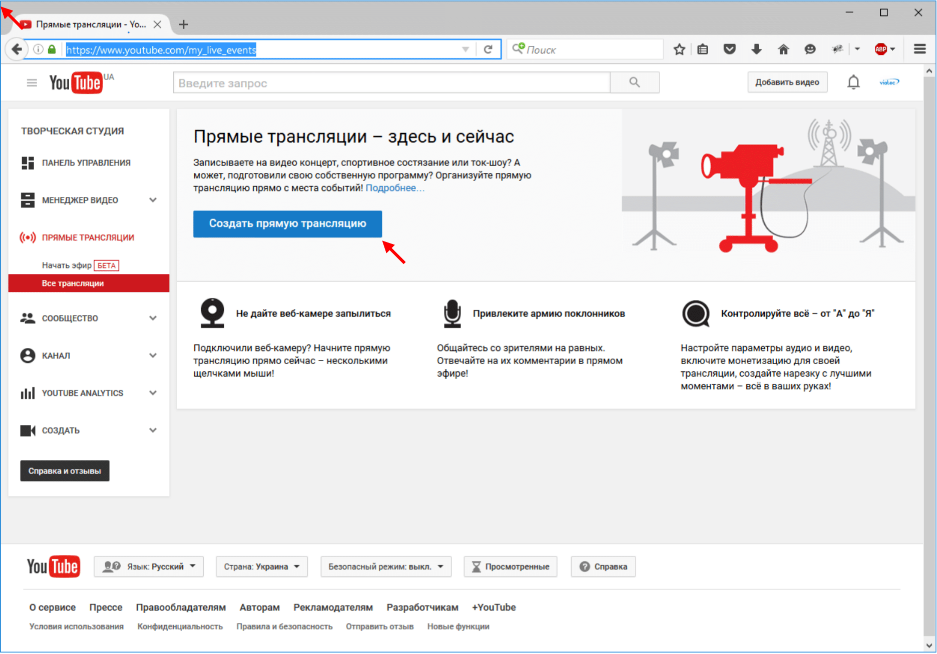The image size is (937, 654).
Task: Select Все трансляции in the sidebar
Action: coord(88,283)
